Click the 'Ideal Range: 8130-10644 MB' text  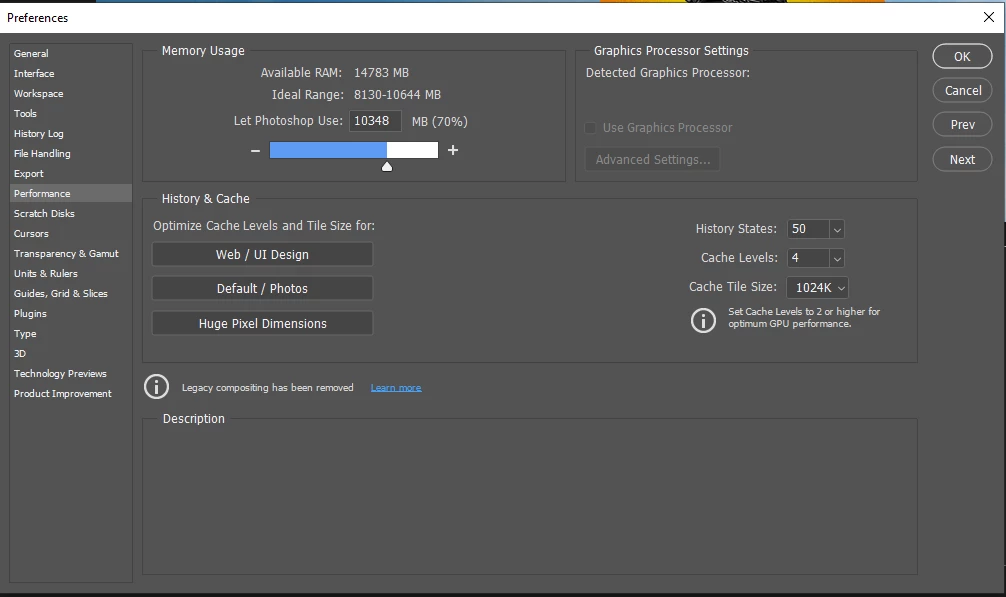click(356, 94)
